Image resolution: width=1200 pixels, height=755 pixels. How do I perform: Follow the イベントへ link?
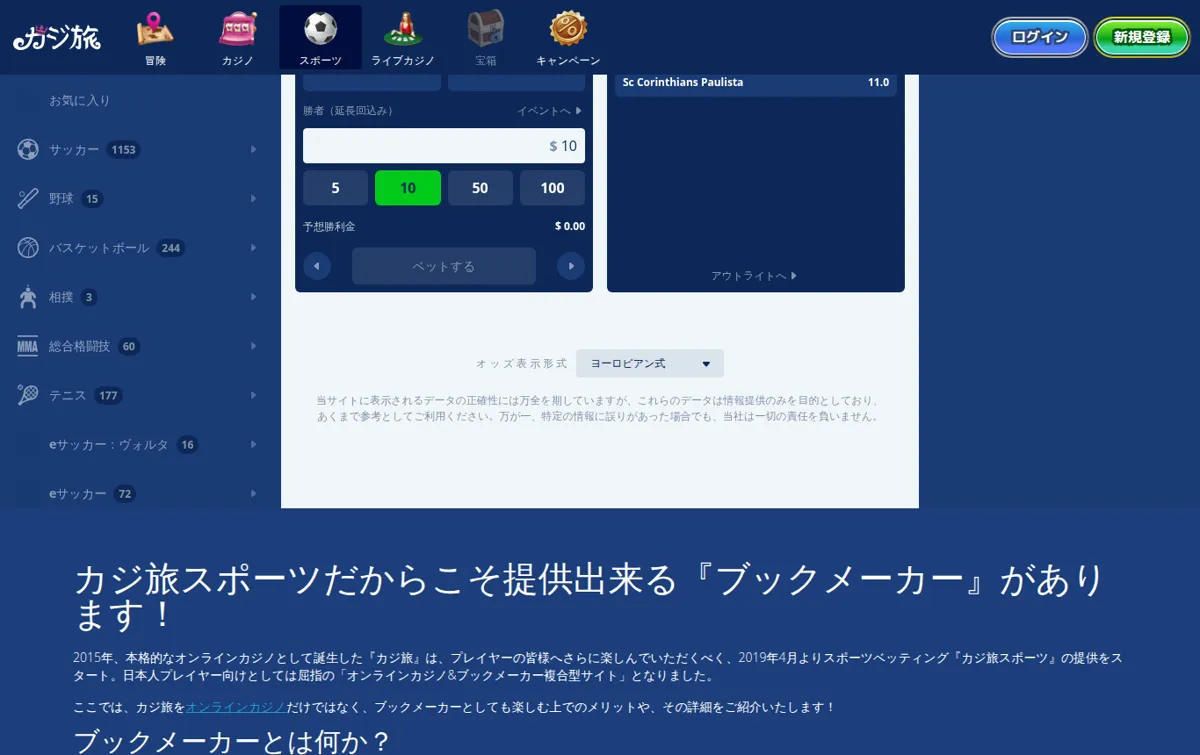tap(549, 111)
